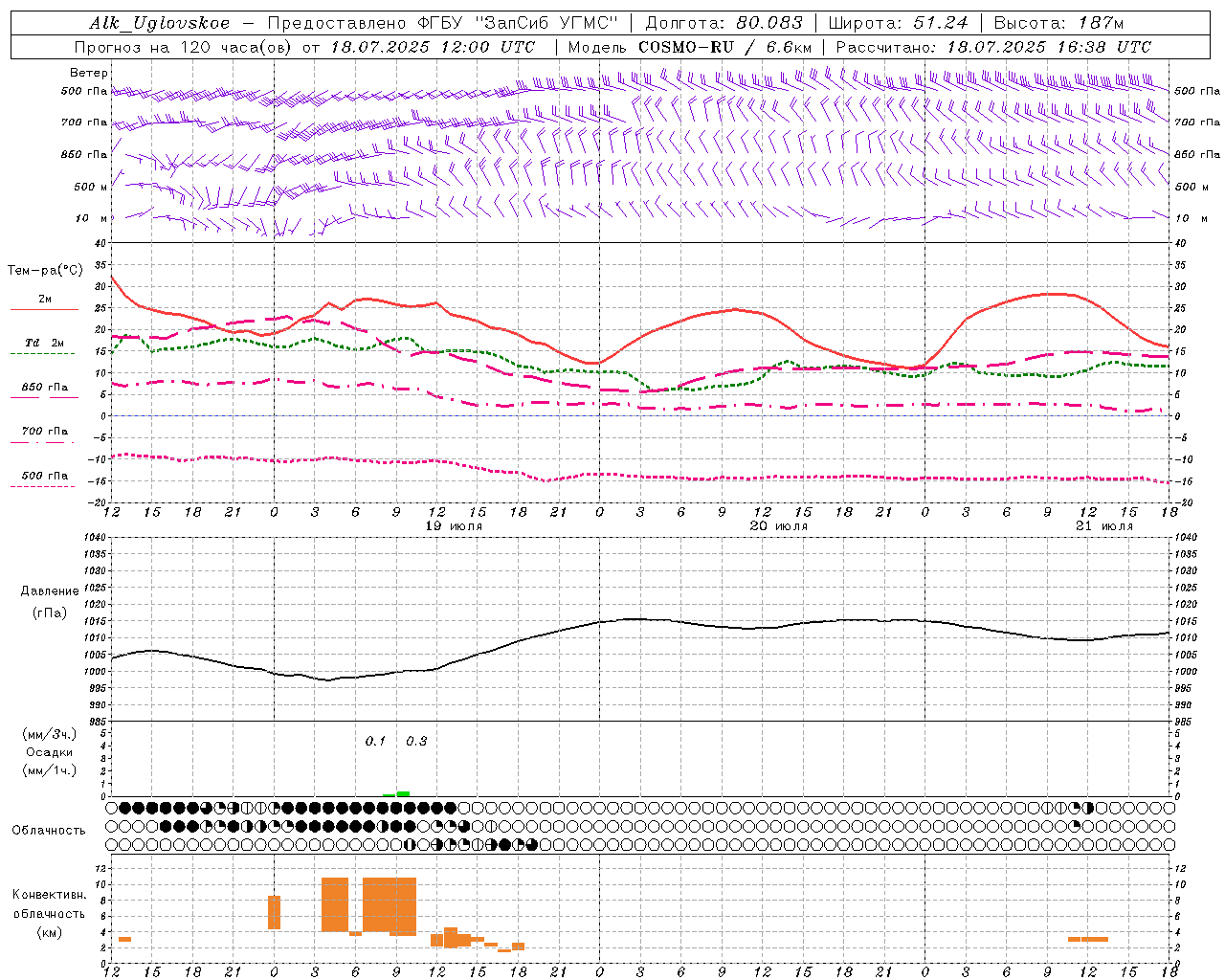Select the "Прогноз на 120 часа(ов)" text
Image resolution: width=1225 pixels, height=980 pixels.
(184, 47)
